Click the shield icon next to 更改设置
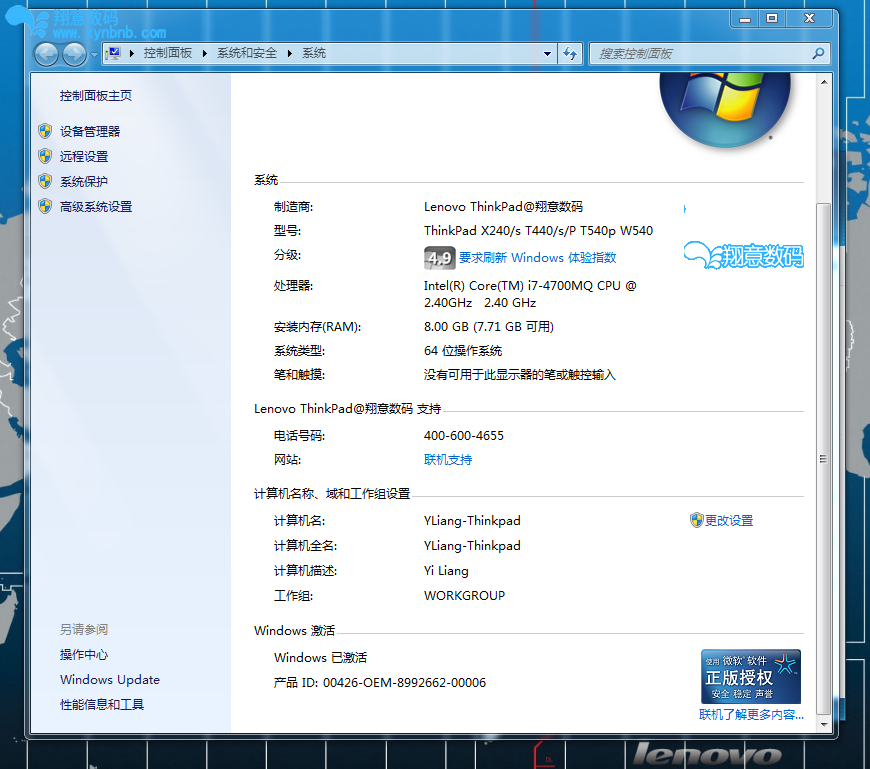The height and width of the screenshot is (769, 870). [696, 520]
